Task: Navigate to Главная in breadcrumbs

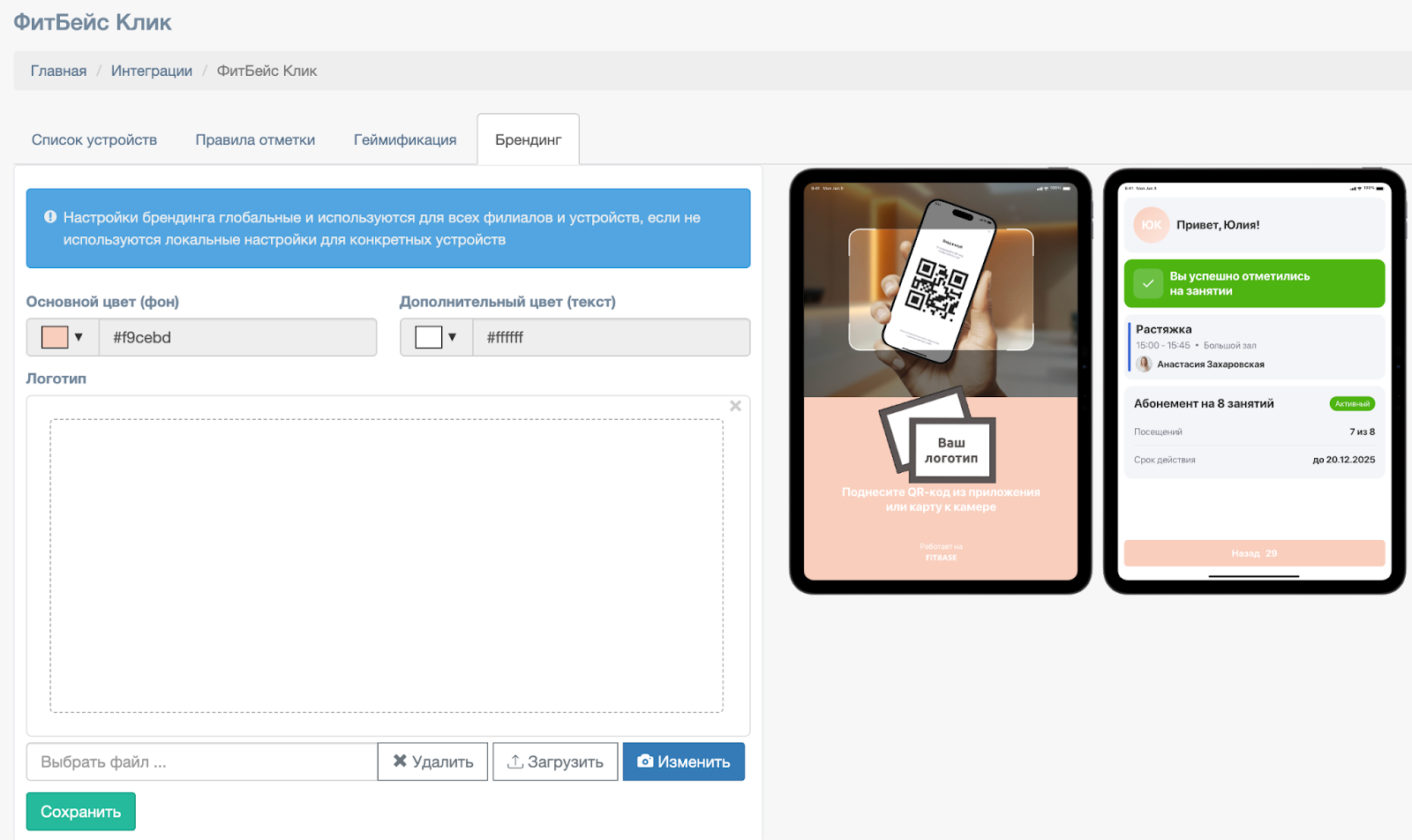Action: point(58,71)
